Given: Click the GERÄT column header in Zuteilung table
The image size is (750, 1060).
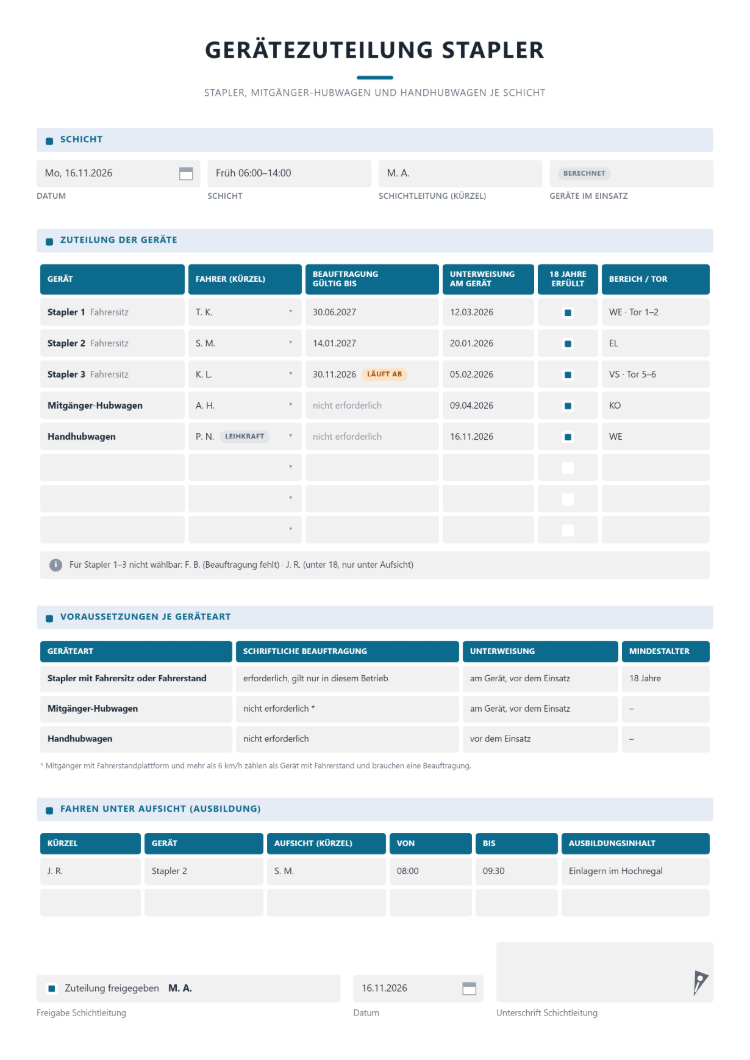Looking at the screenshot, I should click(x=112, y=279).
